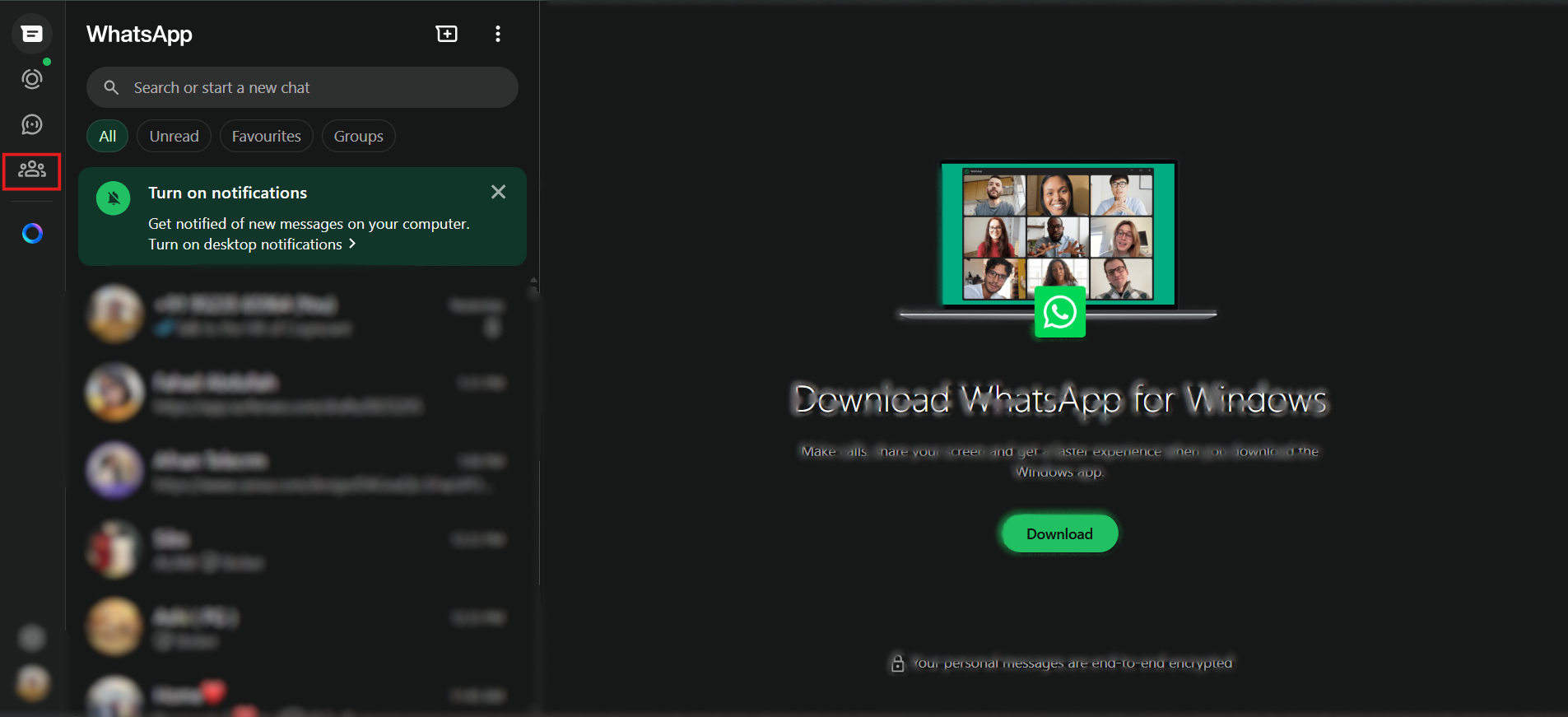
Task: Click the Turn on notifications heading
Action: pyautogui.click(x=227, y=193)
